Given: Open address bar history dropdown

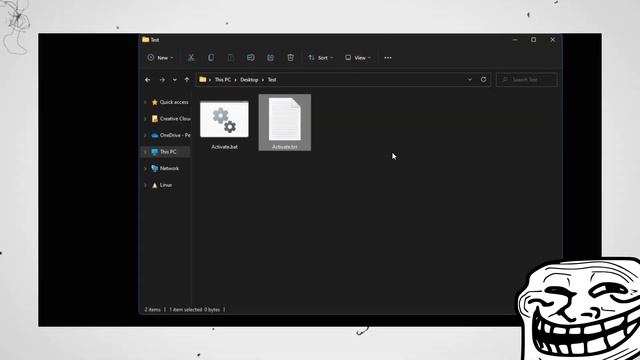Looking at the screenshot, I should [469, 80].
